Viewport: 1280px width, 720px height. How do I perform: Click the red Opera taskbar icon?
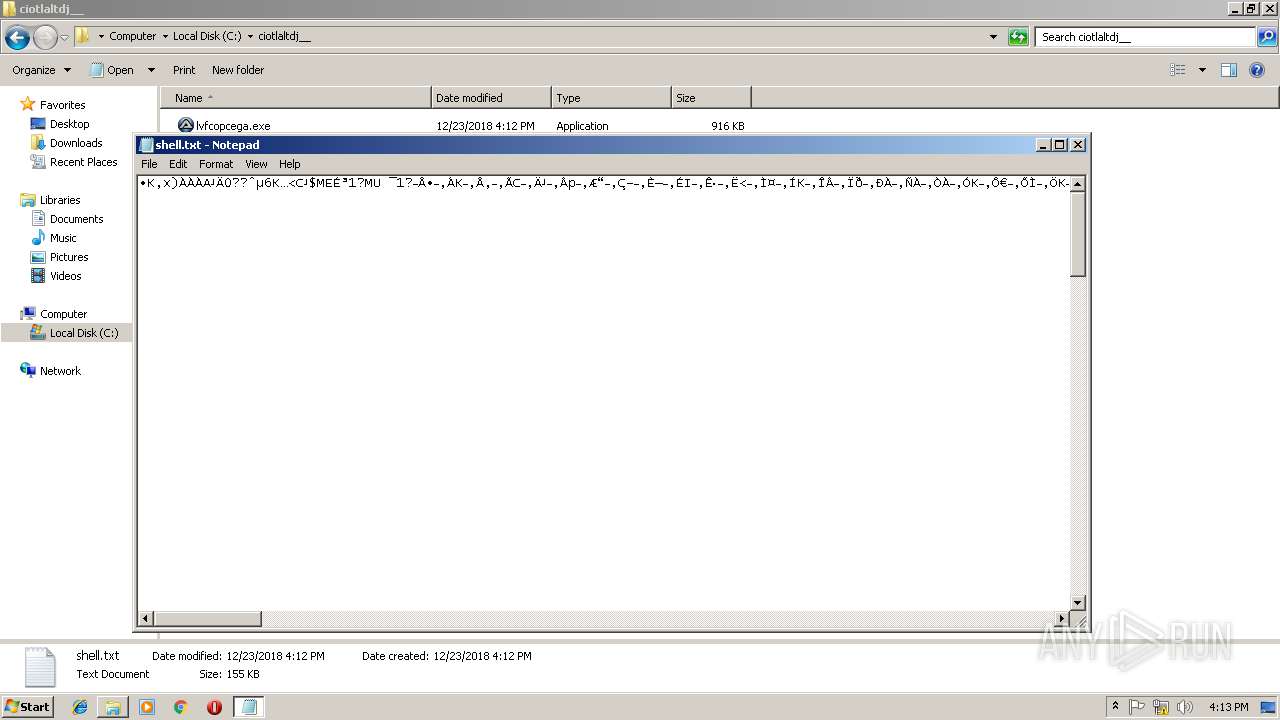point(214,707)
